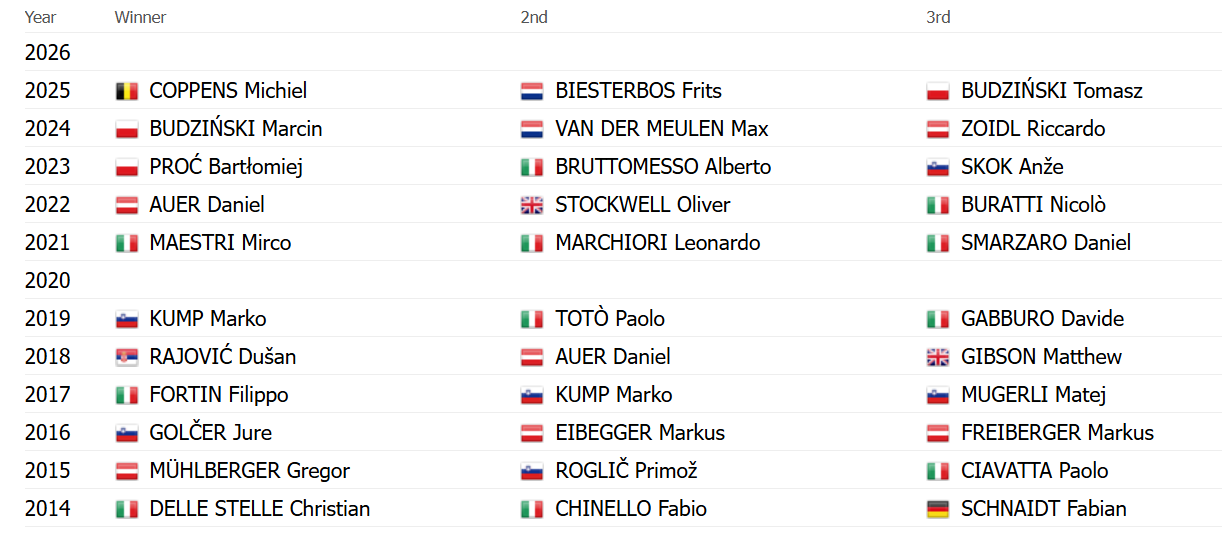Click the Belgian flag beside COPPENS Michiel

coord(126,91)
